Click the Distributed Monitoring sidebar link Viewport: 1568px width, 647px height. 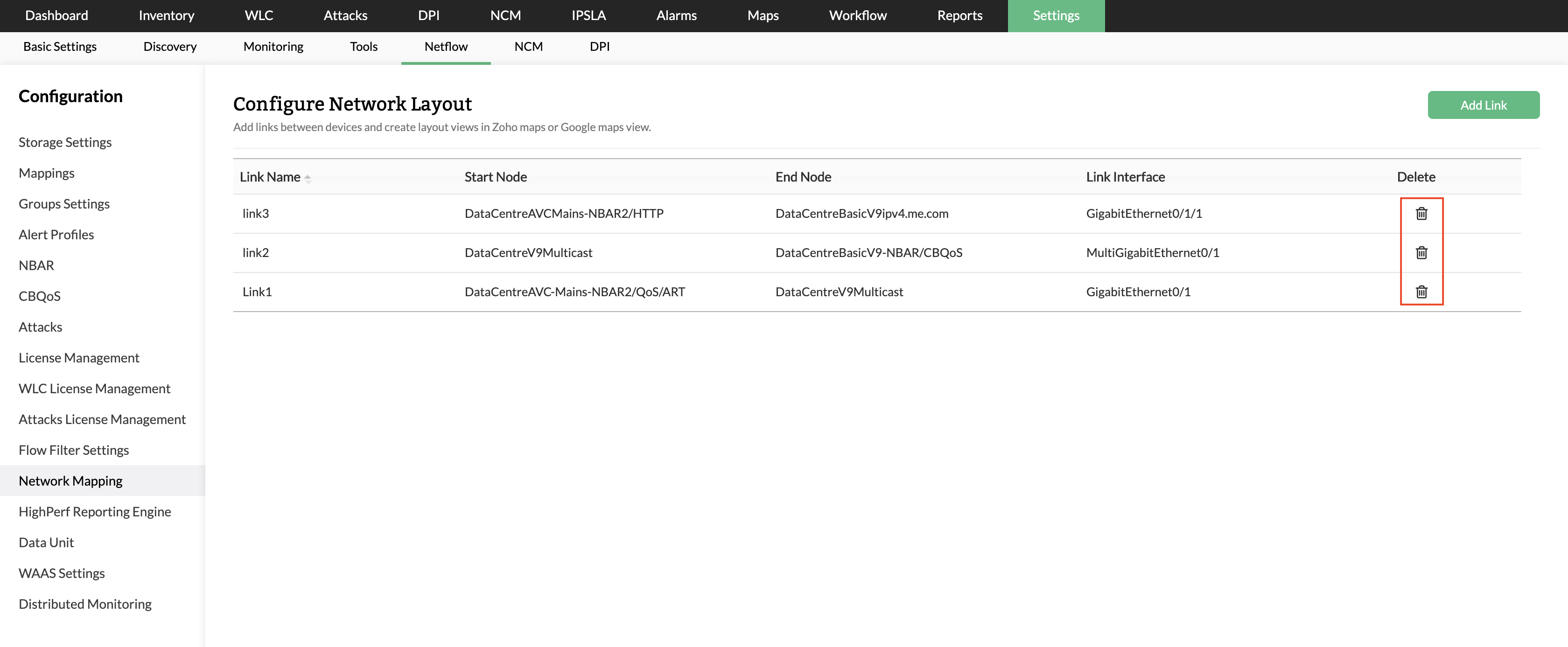(x=85, y=605)
